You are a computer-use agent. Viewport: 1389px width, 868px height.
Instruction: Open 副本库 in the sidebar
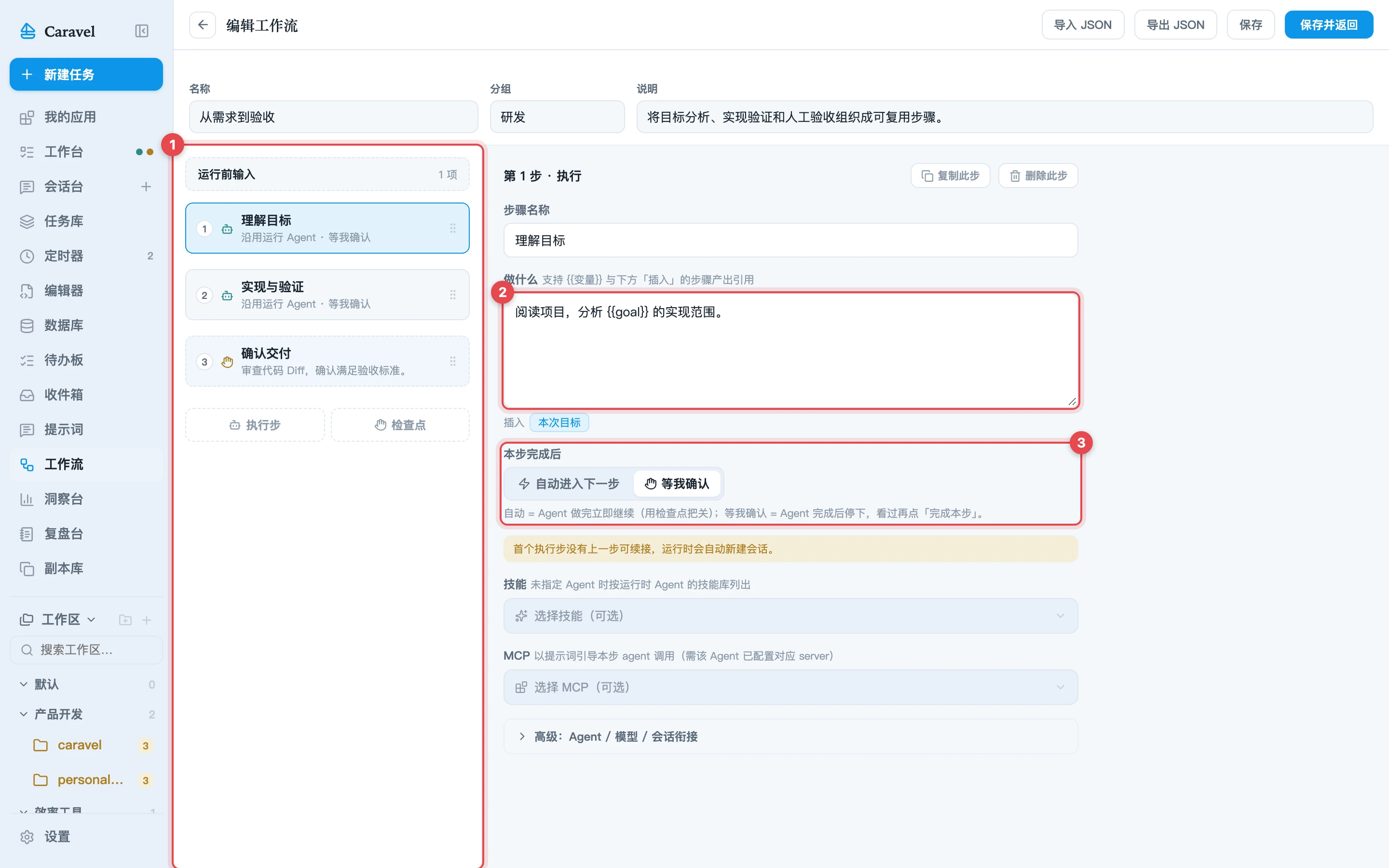tap(86, 569)
